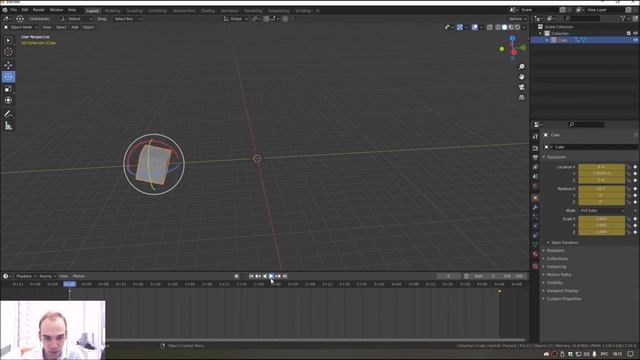This screenshot has width=640, height=360.
Task: Play the animation in reverse
Action: (264, 276)
